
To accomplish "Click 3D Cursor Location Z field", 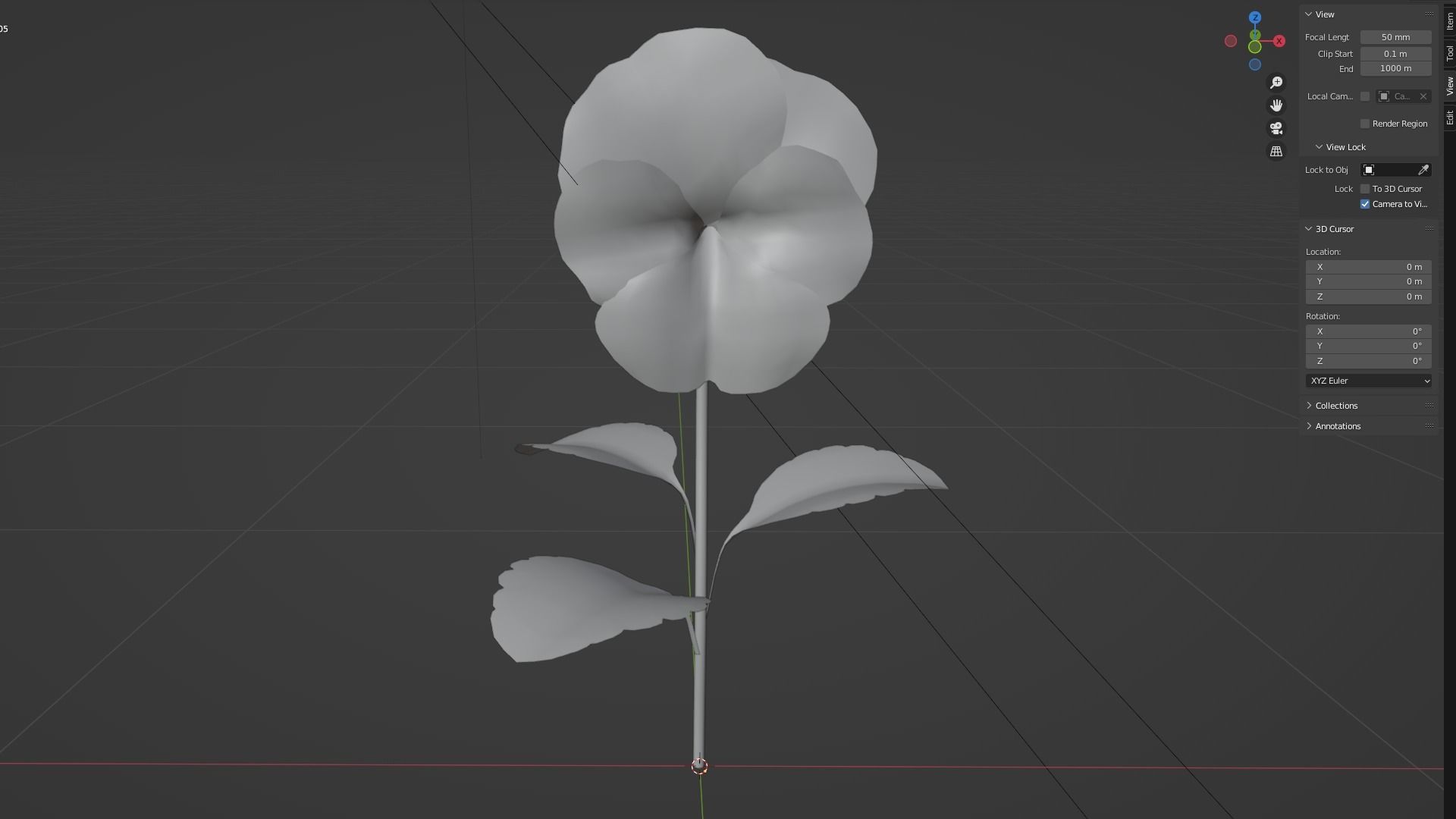I will [1369, 297].
